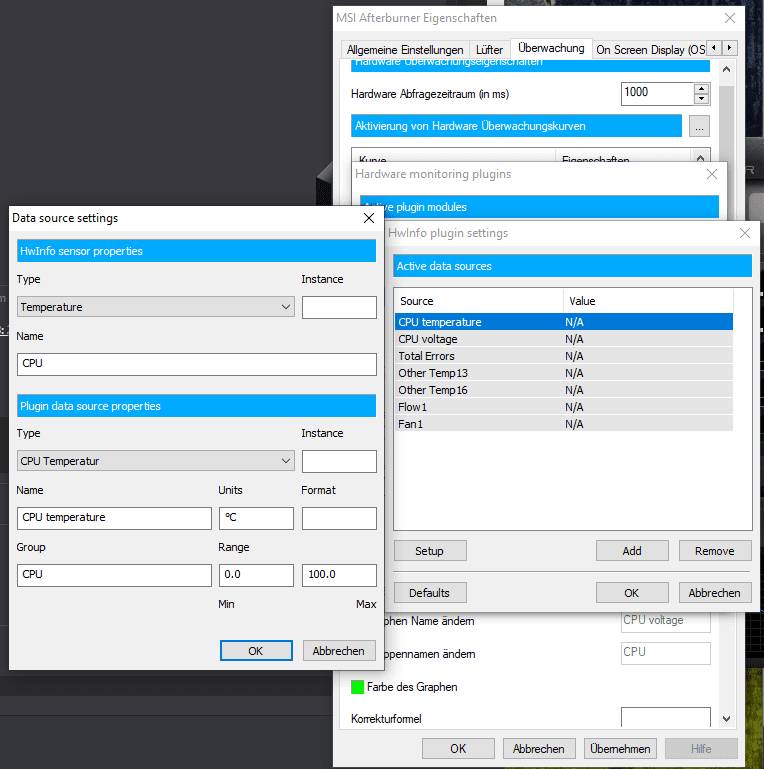Screen dimensions: 764x769
Task: Decrease Hardware Abfragezeitraum with the down spinner
Action: pyautogui.click(x=702, y=99)
